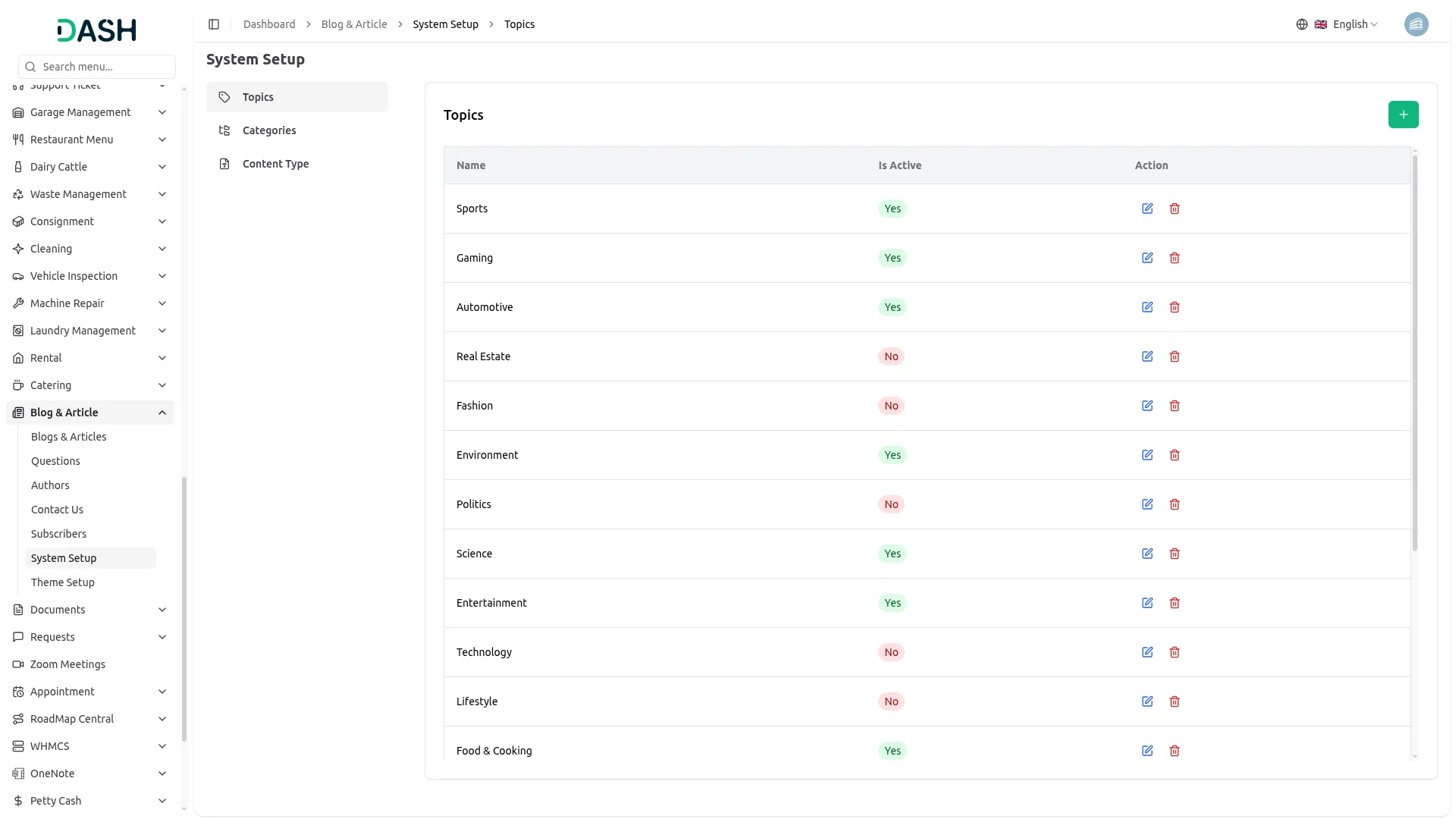This screenshot has height=819, width=1456.
Task: Open the English language dropdown
Action: (1354, 24)
